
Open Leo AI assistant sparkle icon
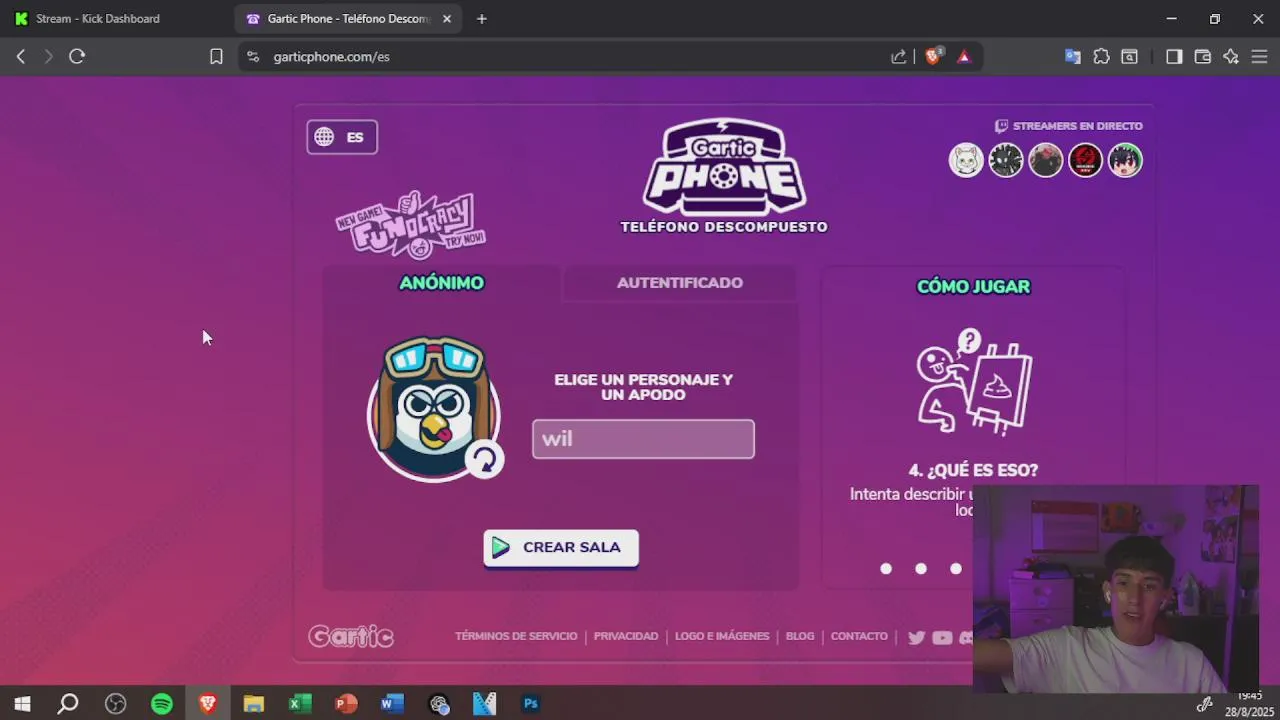click(1231, 57)
